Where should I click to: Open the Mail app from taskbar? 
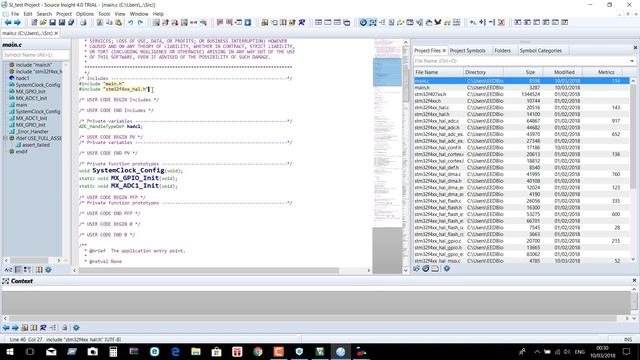[51, 351]
